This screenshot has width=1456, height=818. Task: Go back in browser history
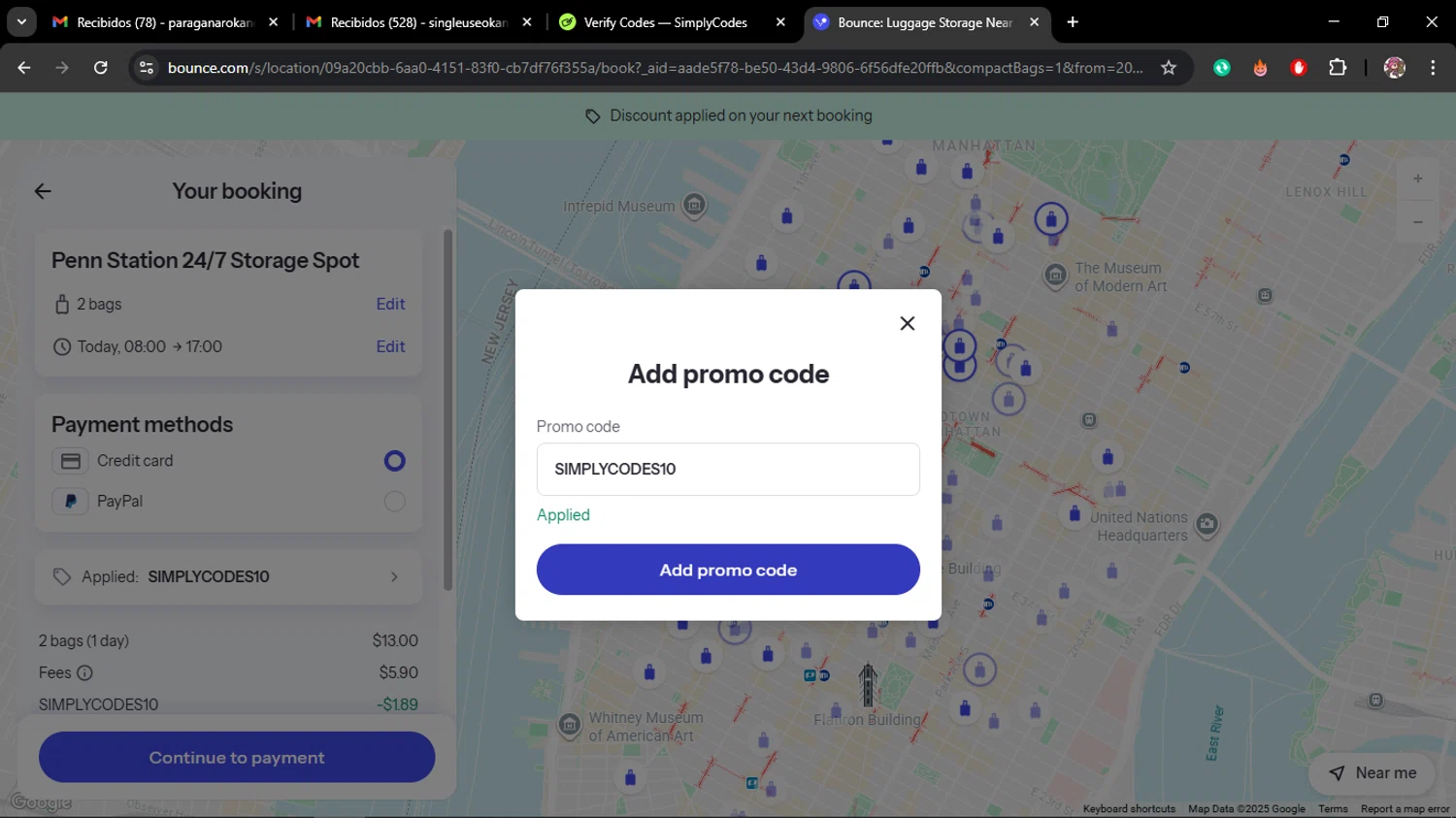coord(24,68)
